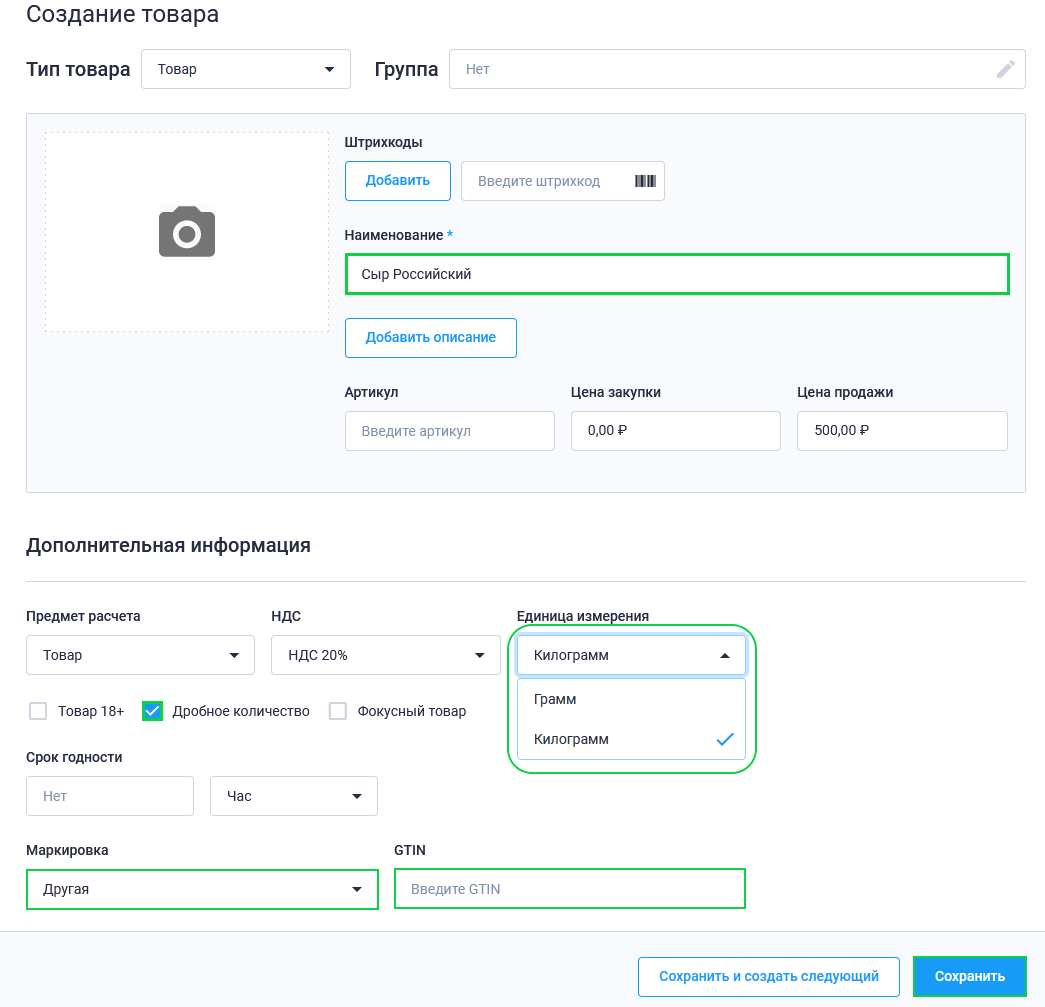Click the GTIN label
The height and width of the screenshot is (1007, 1045).
pos(410,850)
